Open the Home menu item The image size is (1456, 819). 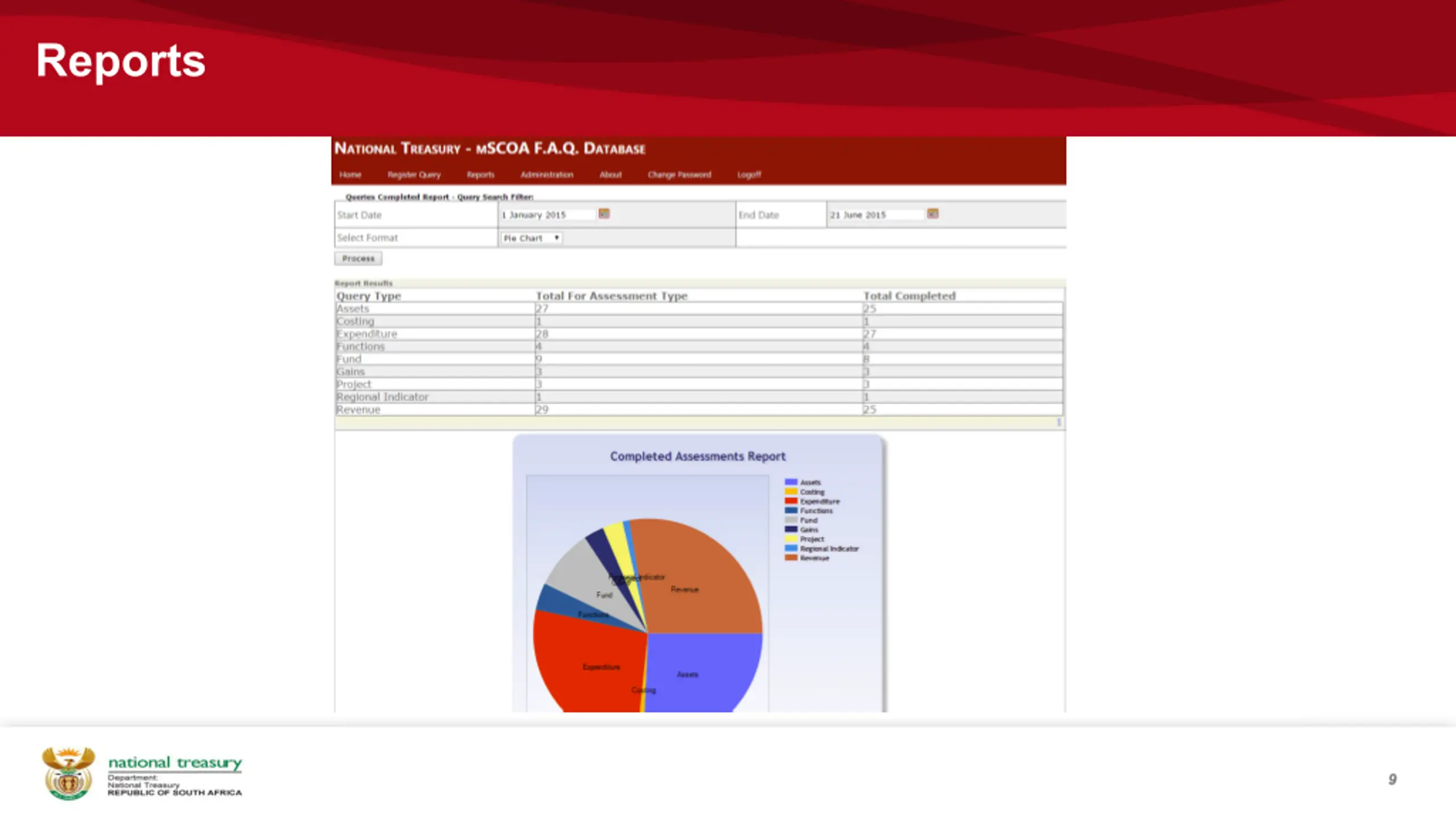(x=350, y=175)
